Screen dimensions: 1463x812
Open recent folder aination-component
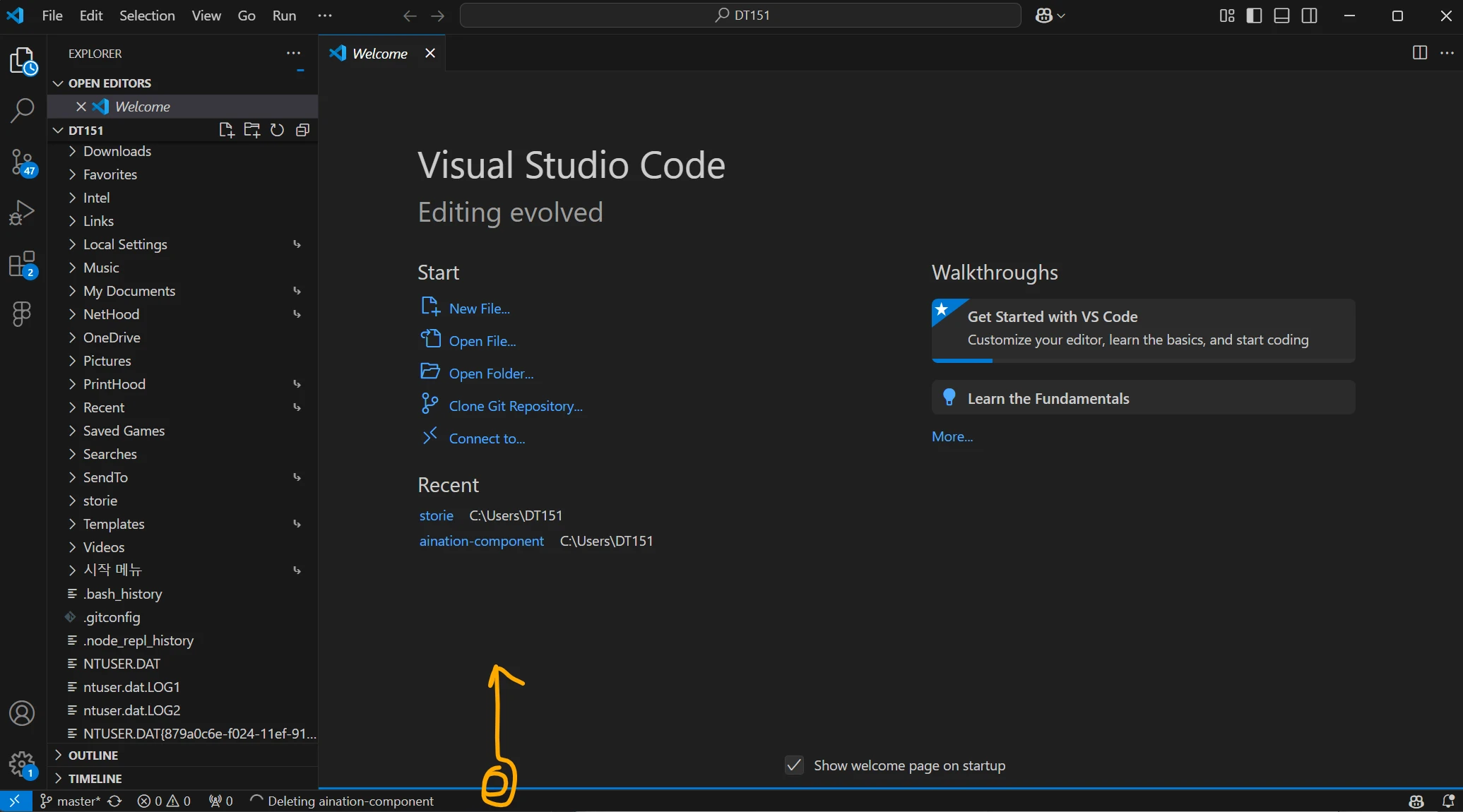pos(482,541)
